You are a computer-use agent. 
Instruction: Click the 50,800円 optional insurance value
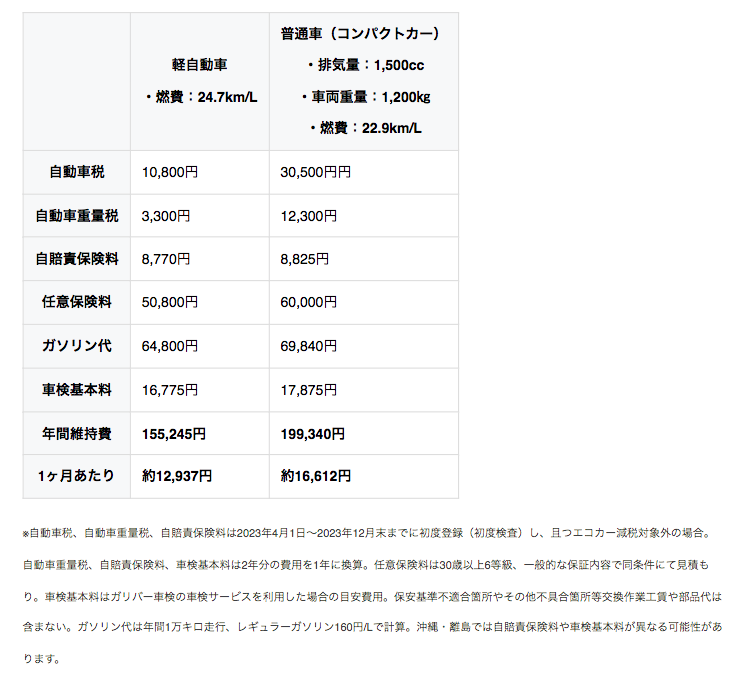170,302
